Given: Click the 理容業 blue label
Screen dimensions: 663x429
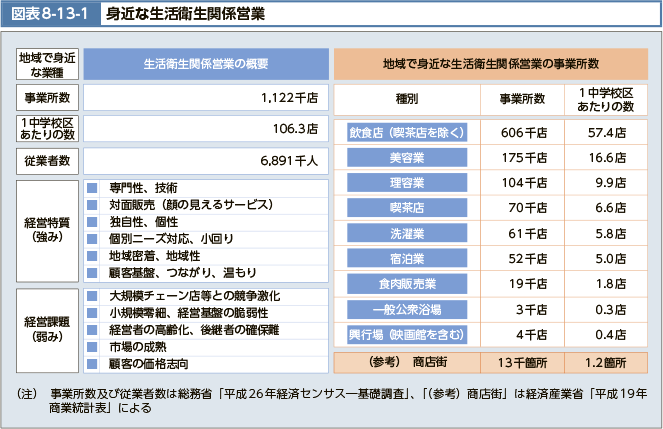Looking at the screenshot, I should tap(406, 183).
